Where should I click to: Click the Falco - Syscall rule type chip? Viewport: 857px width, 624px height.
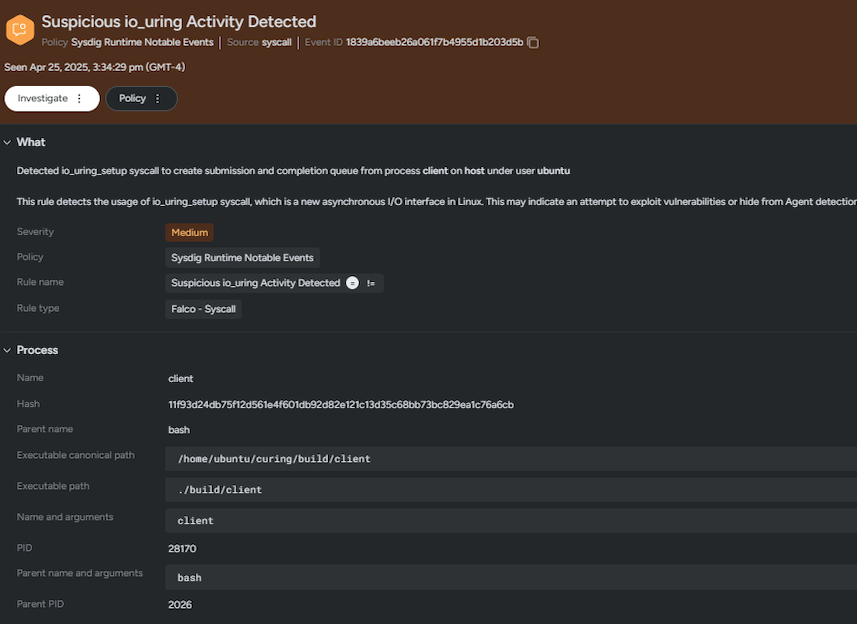tap(203, 309)
